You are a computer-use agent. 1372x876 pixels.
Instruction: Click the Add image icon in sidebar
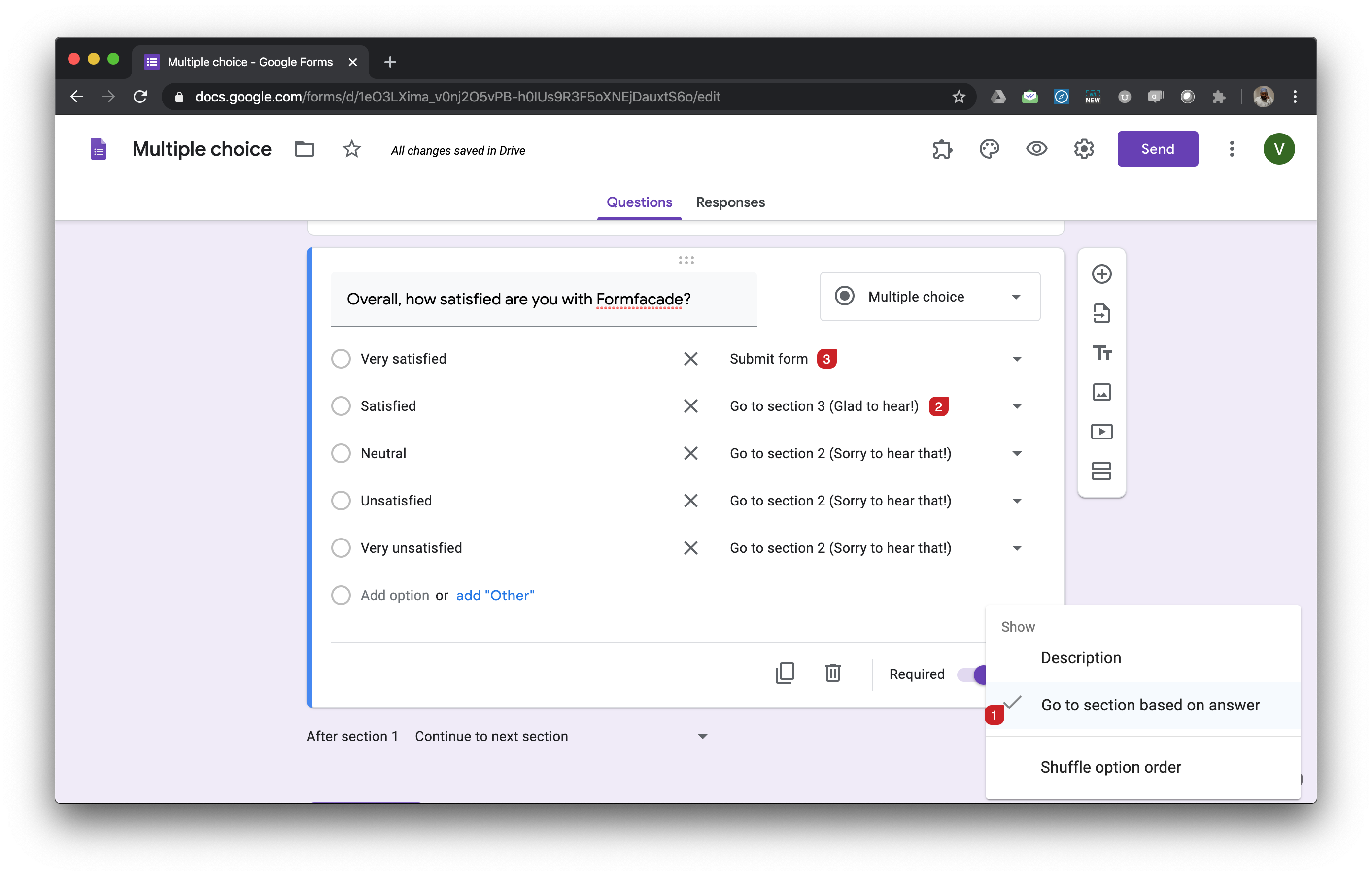coord(1101,392)
